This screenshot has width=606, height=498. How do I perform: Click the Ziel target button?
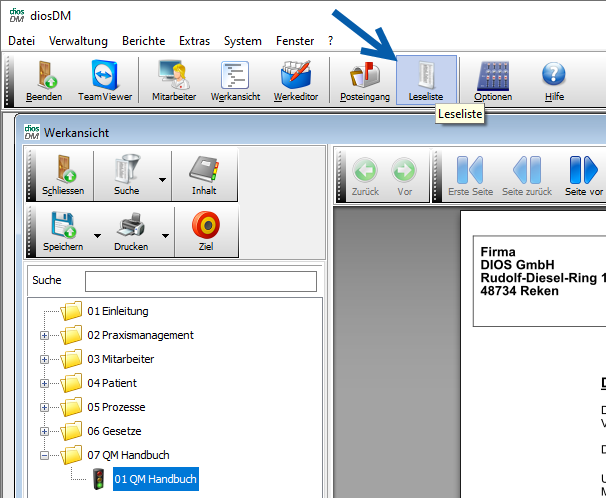pos(205,231)
